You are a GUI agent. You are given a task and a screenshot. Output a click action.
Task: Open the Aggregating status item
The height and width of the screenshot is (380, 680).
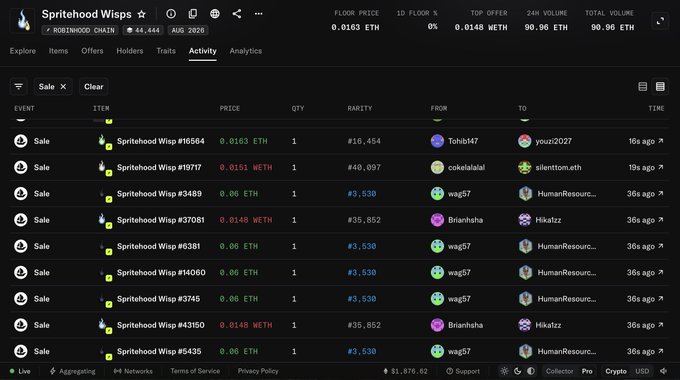pos(72,371)
